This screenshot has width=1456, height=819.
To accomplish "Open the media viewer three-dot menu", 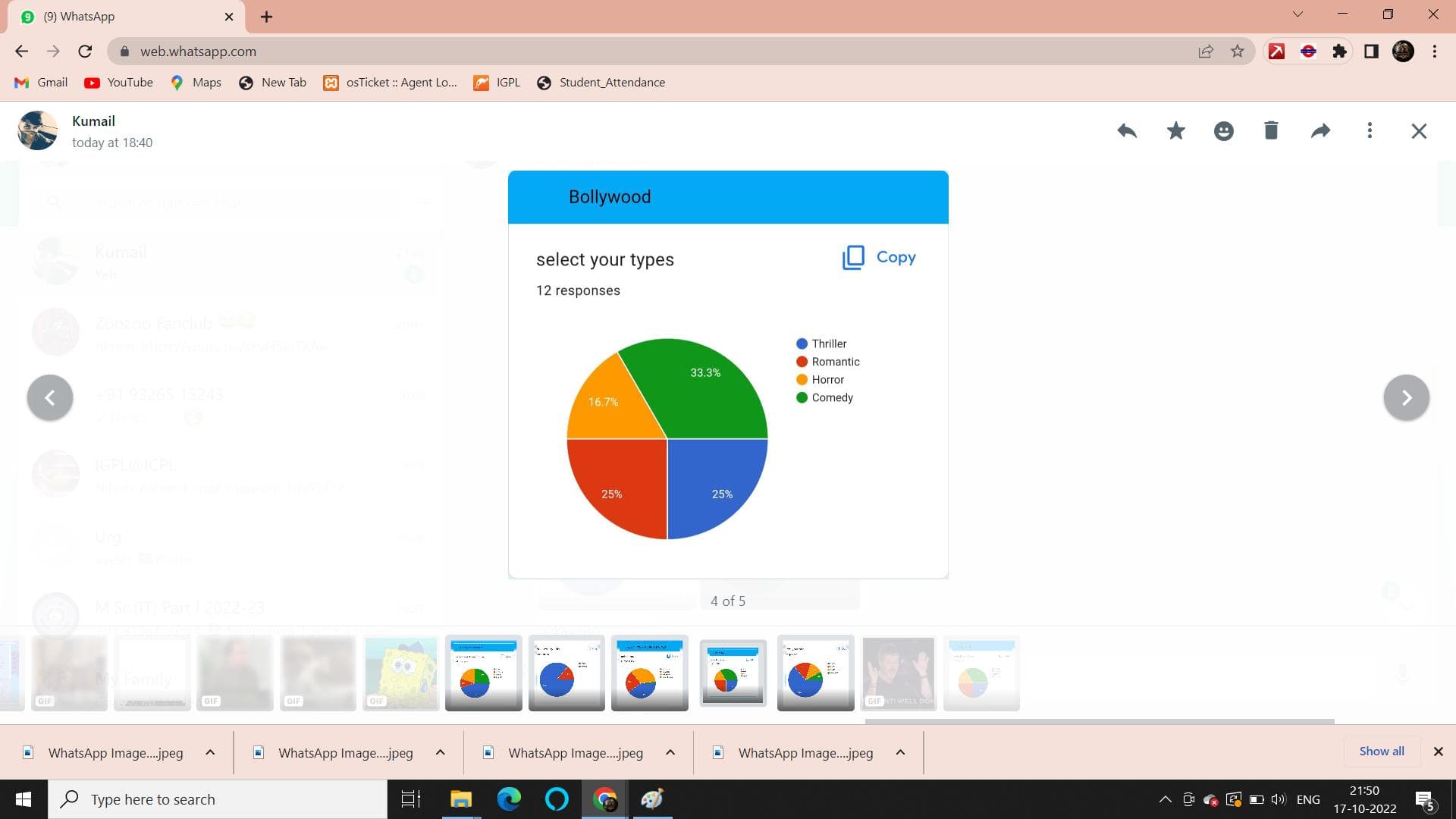I will point(1370,131).
